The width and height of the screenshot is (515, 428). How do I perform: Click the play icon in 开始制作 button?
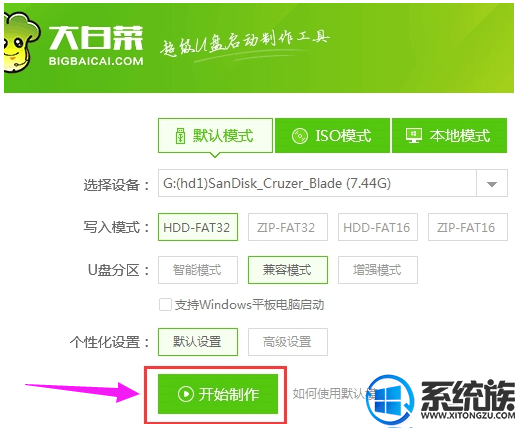click(x=185, y=394)
